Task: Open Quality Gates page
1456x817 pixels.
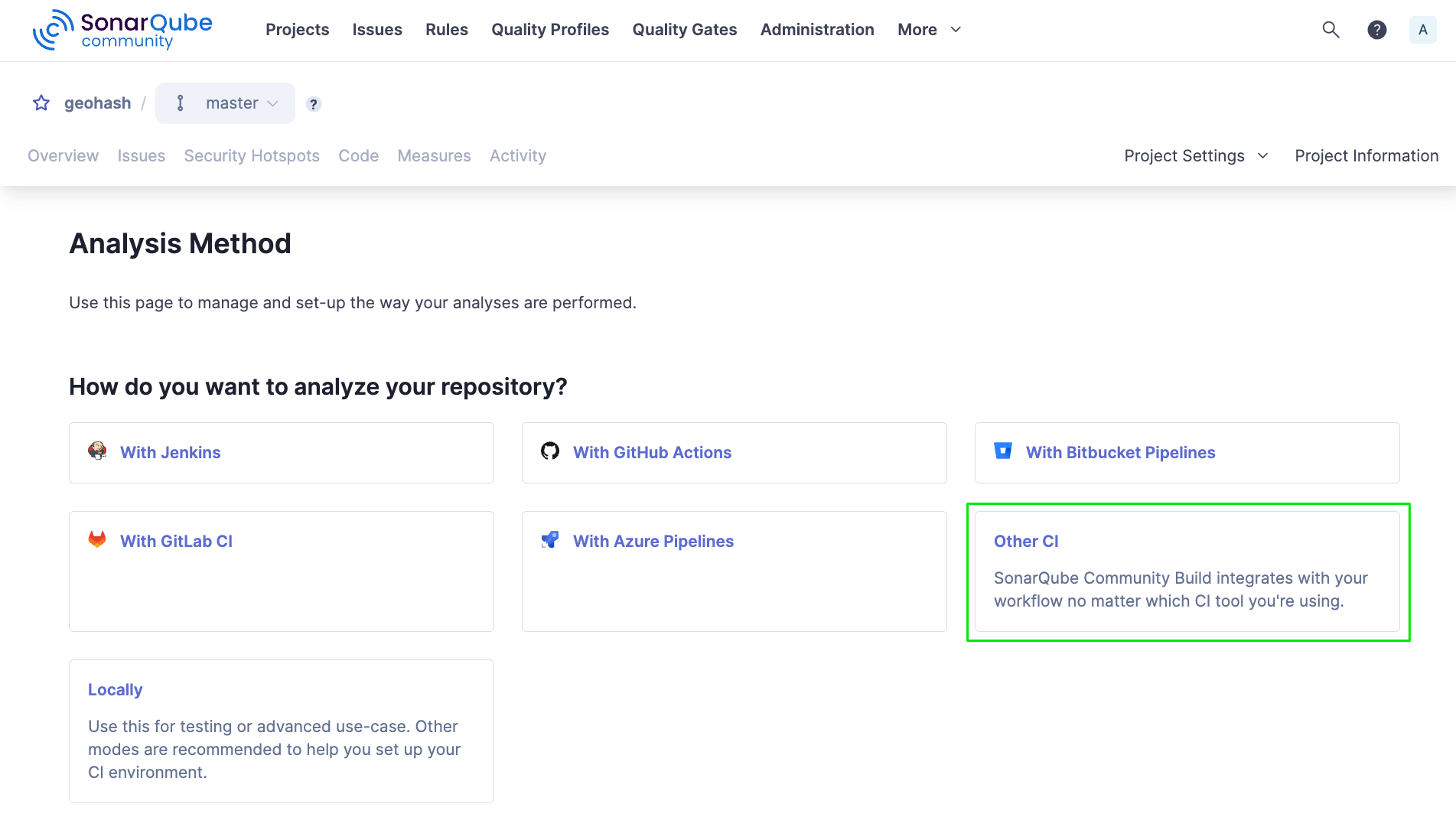Action: coord(685,30)
